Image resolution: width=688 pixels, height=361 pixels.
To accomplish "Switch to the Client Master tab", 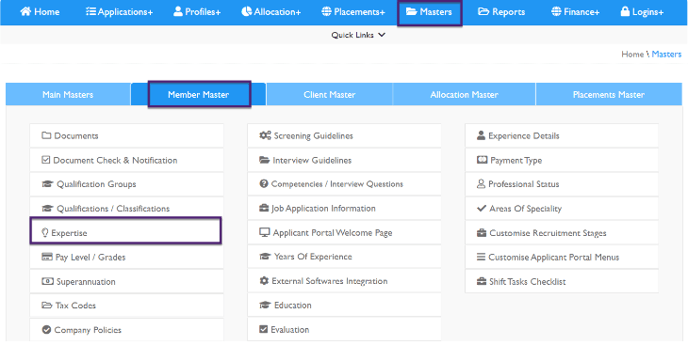I will [330, 94].
